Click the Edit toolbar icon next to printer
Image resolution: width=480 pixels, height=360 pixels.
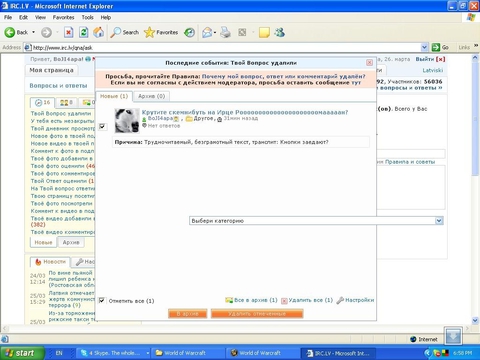click(x=242, y=32)
